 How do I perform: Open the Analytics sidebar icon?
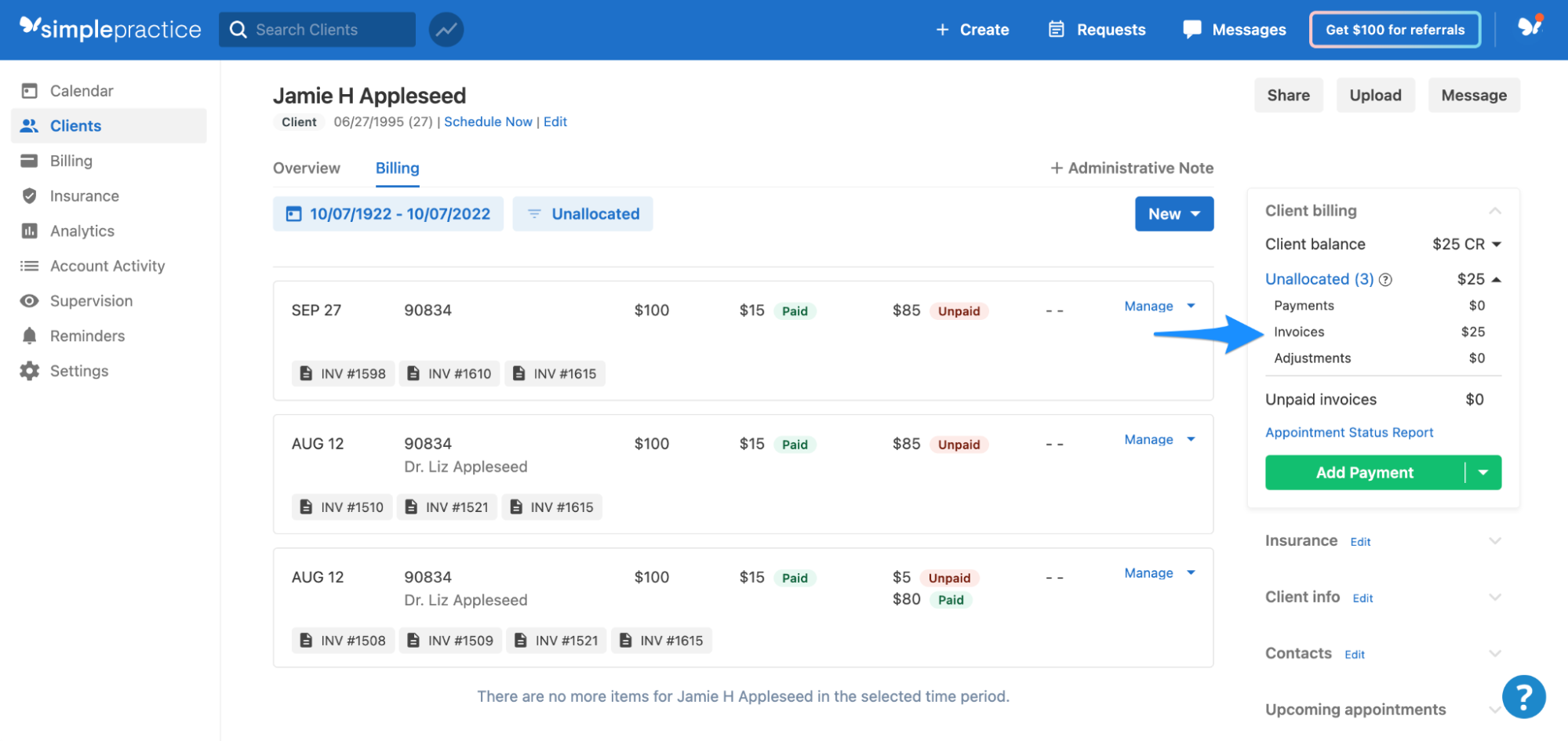[x=29, y=231]
